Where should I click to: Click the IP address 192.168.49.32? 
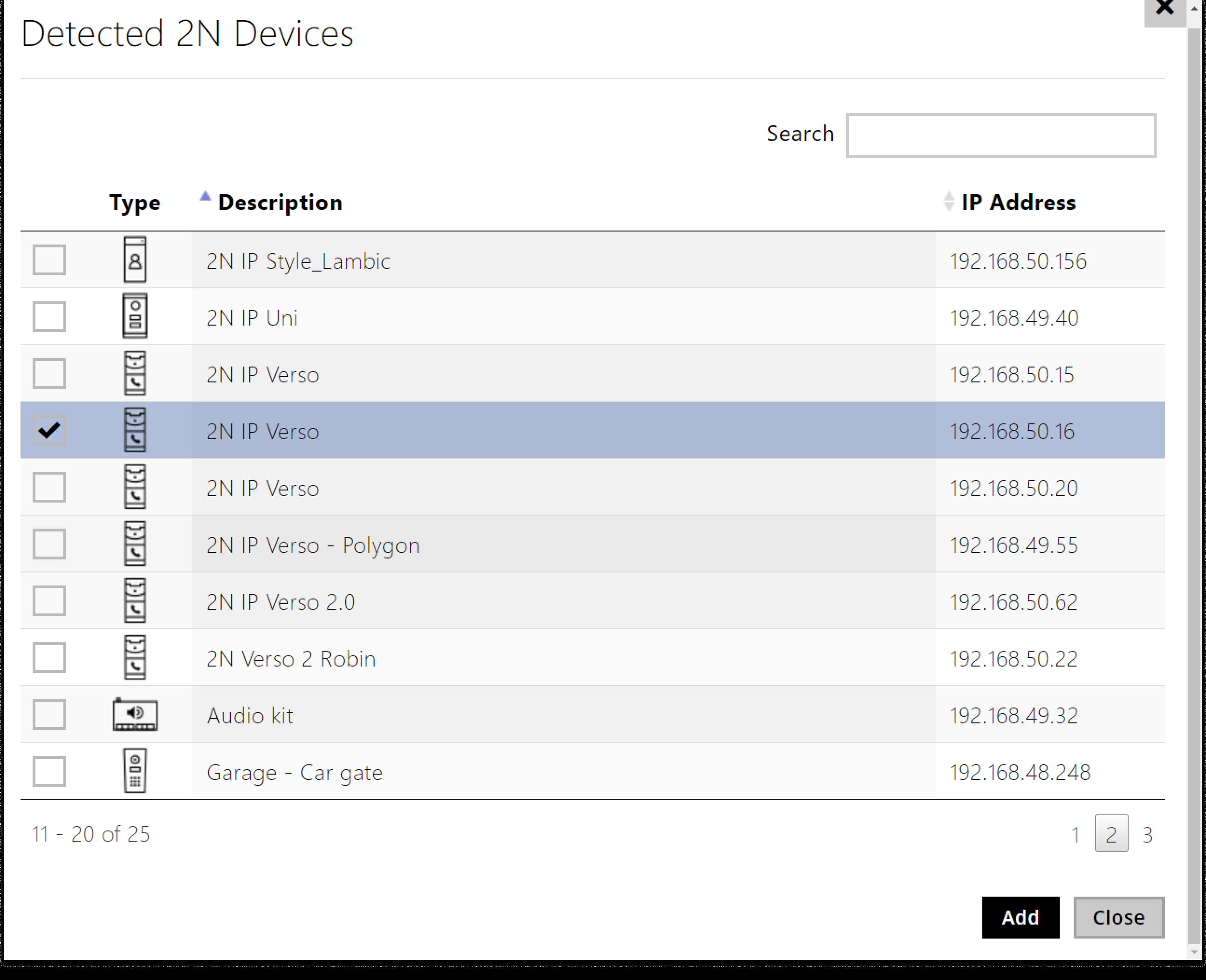(1014, 716)
